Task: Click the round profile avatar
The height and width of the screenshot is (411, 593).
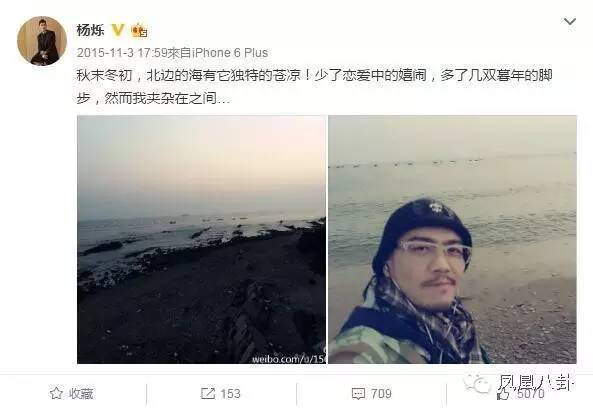Action: 42,41
